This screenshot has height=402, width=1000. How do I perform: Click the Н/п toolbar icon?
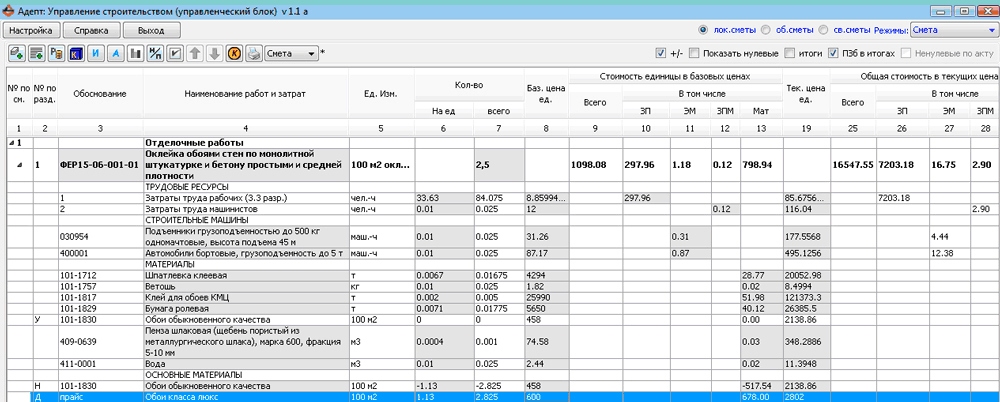[x=155, y=53]
